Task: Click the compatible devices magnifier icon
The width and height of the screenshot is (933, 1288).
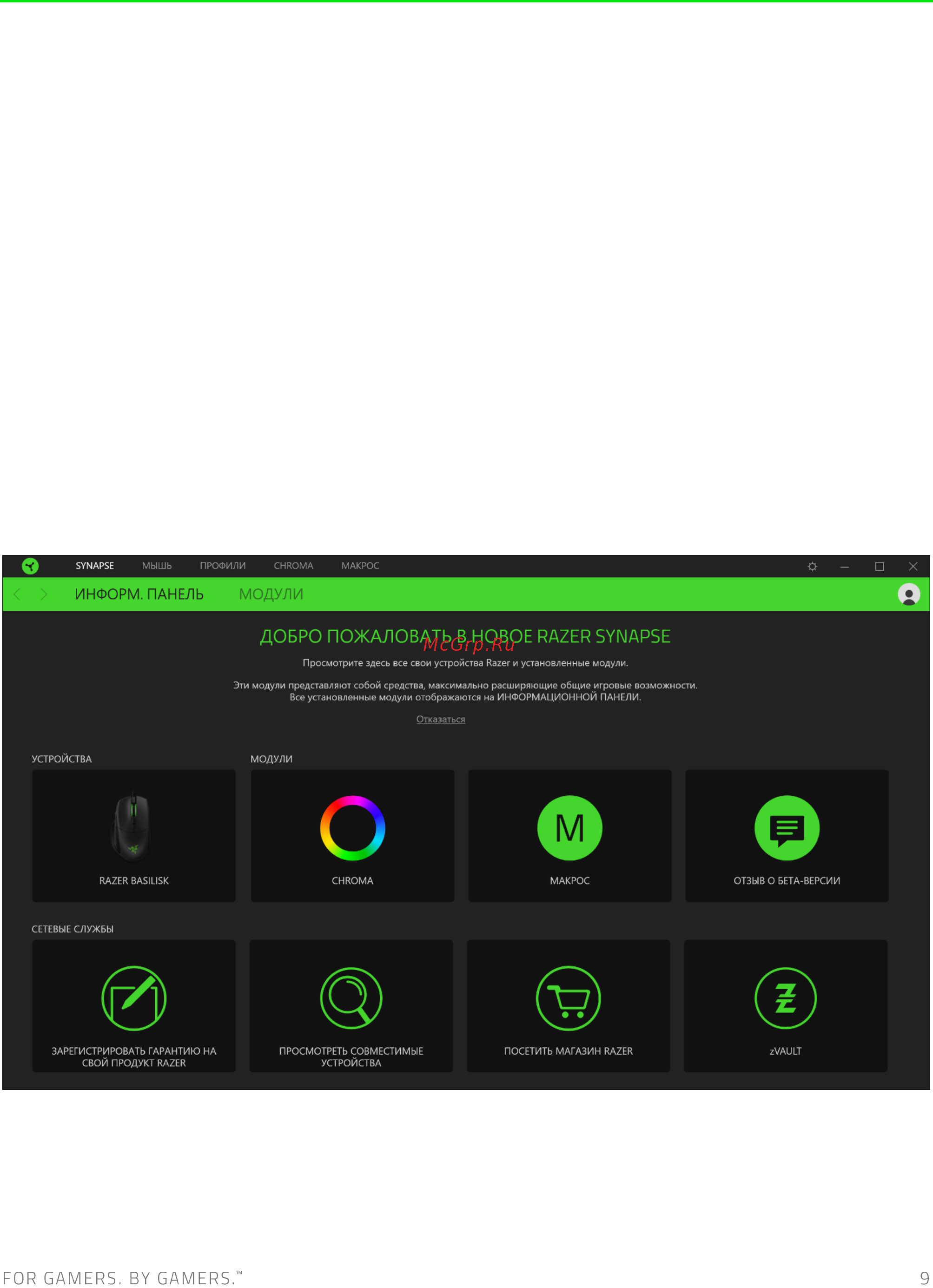Action: click(351, 998)
